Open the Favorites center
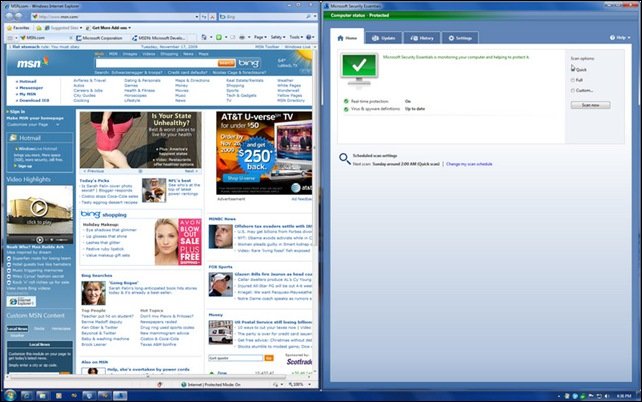The height and width of the screenshot is (402, 642). (18, 28)
